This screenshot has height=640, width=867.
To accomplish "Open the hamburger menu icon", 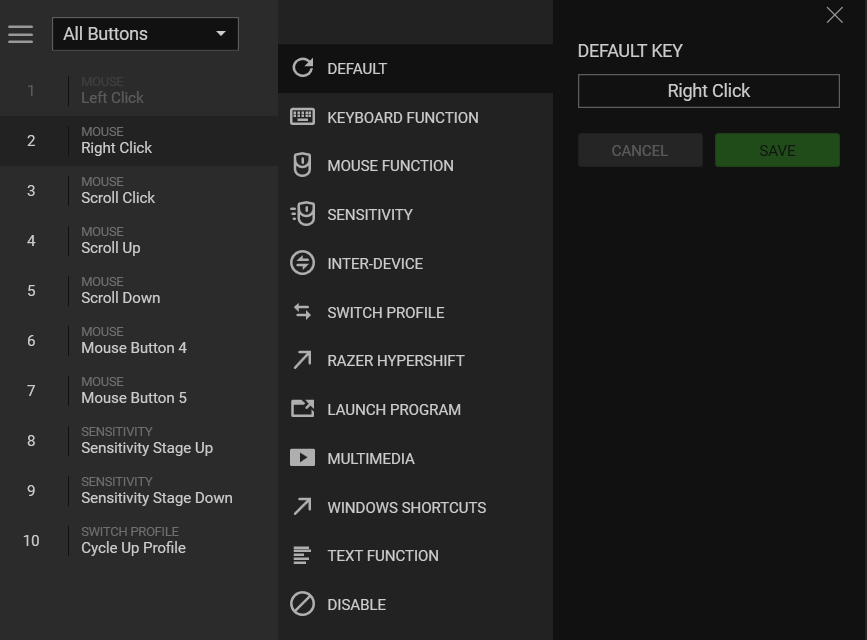I will click(21, 34).
